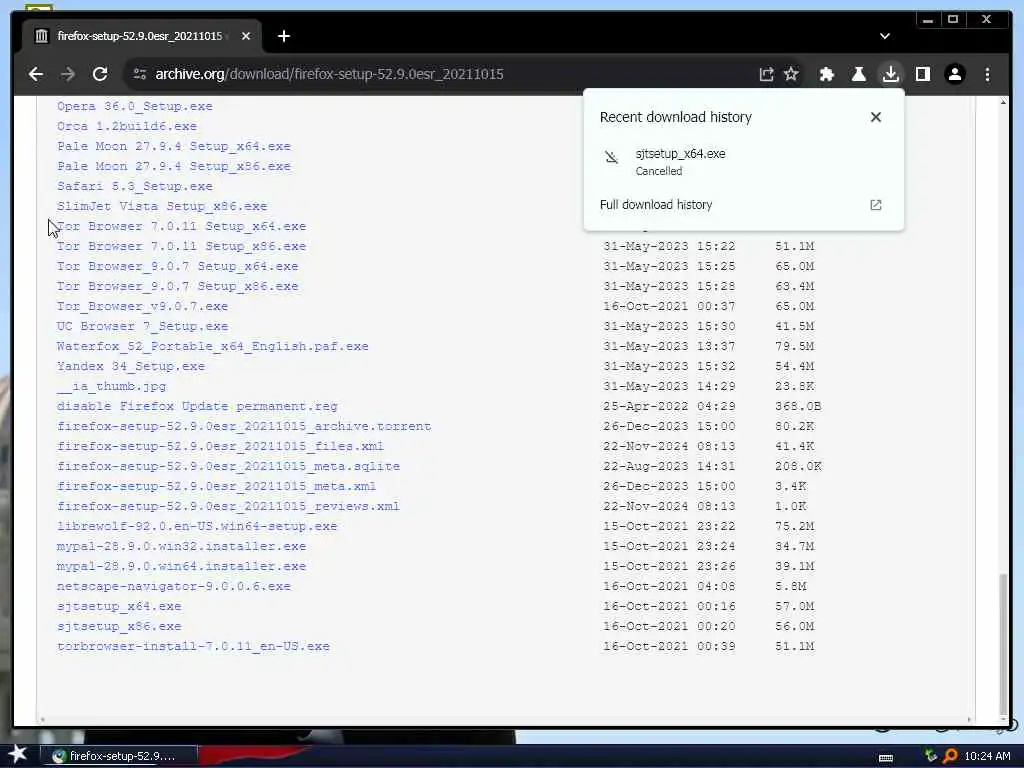
Task: Open Orca 1.2build6.exe link
Action: [127, 126]
